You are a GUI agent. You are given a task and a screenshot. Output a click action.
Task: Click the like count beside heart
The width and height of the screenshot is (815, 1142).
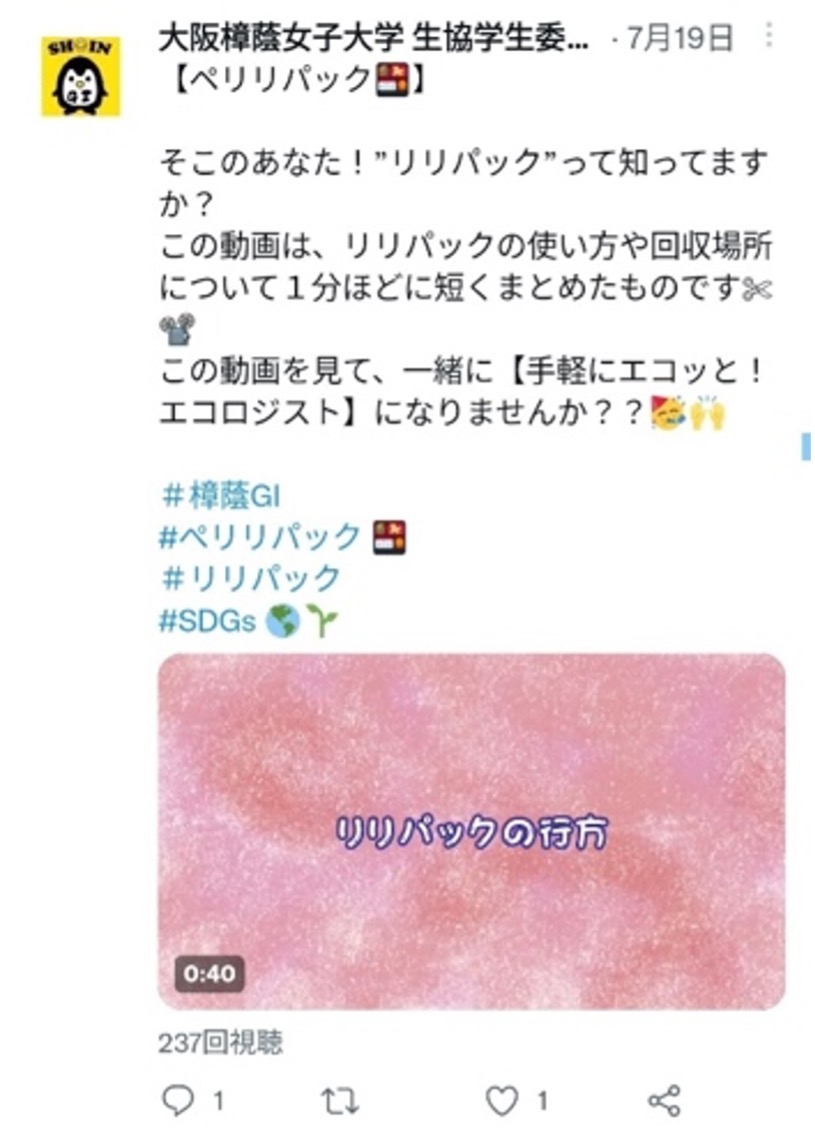point(542,1100)
